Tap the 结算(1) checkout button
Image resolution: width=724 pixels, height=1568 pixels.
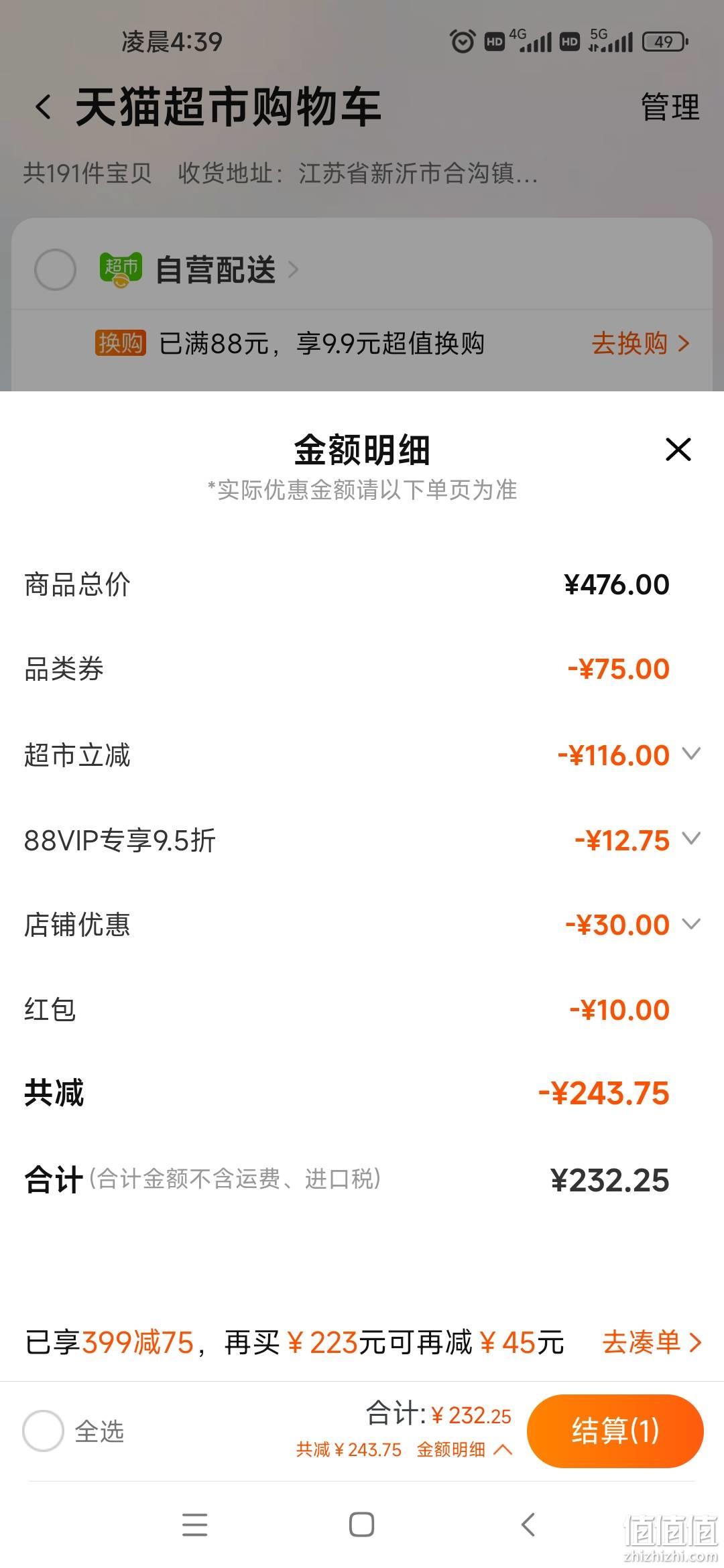[615, 1431]
